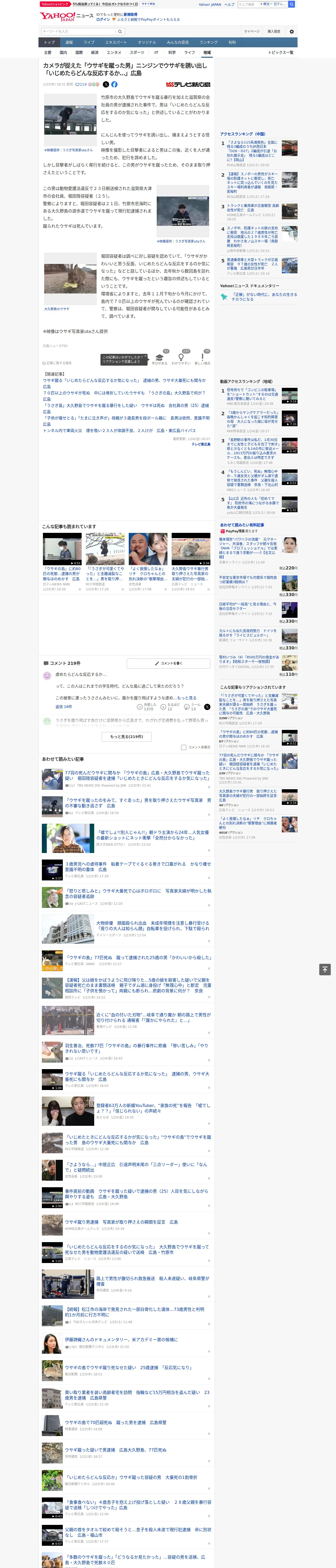Open article 大物俳優 顔面殴られ出血
336x1568 pixels.
153,926
